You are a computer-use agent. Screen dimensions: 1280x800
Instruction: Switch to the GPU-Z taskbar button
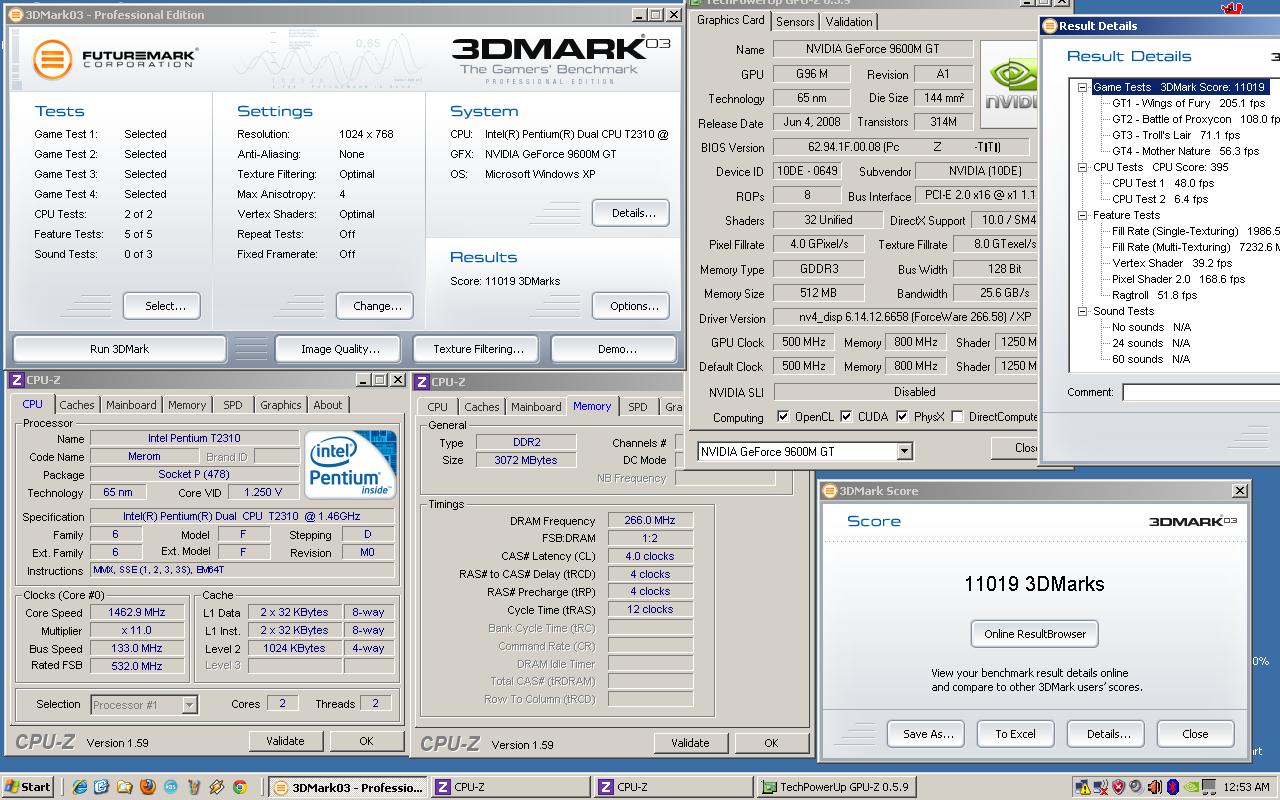click(835, 787)
